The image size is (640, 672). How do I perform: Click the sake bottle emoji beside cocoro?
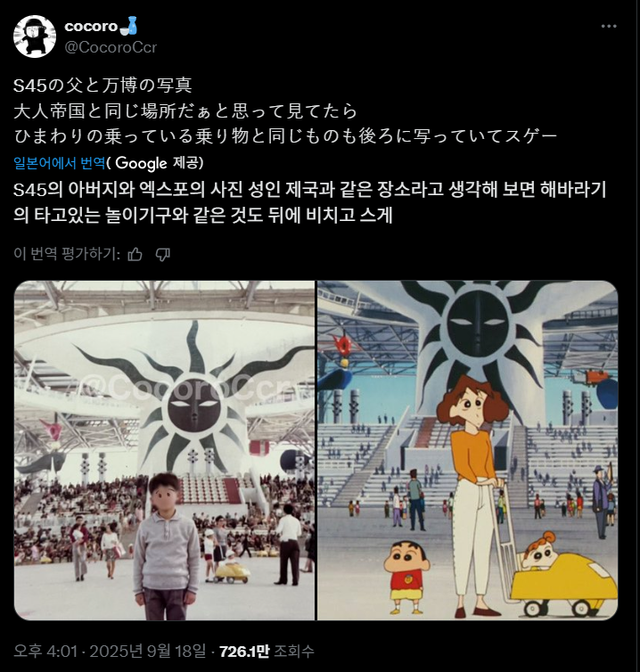coord(129,25)
